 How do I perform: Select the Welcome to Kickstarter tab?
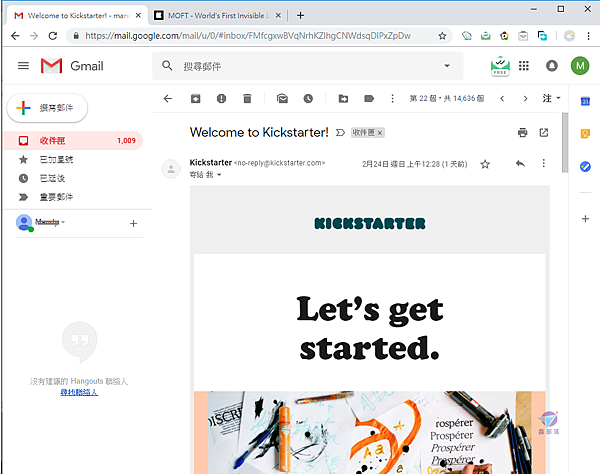point(78,15)
